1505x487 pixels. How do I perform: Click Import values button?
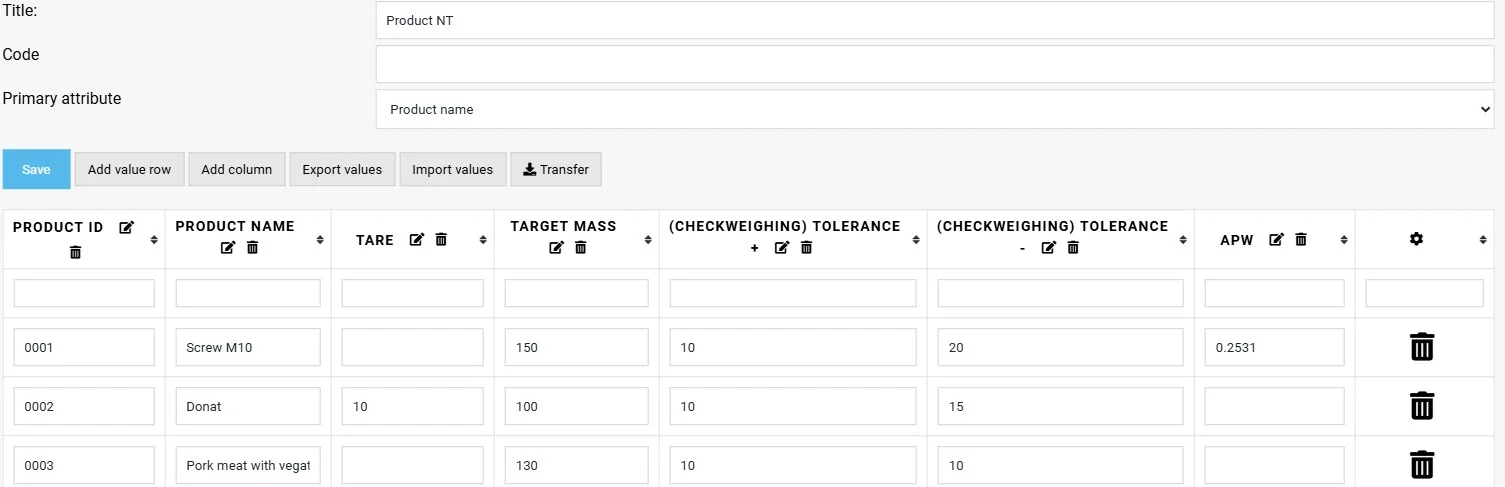pos(453,169)
